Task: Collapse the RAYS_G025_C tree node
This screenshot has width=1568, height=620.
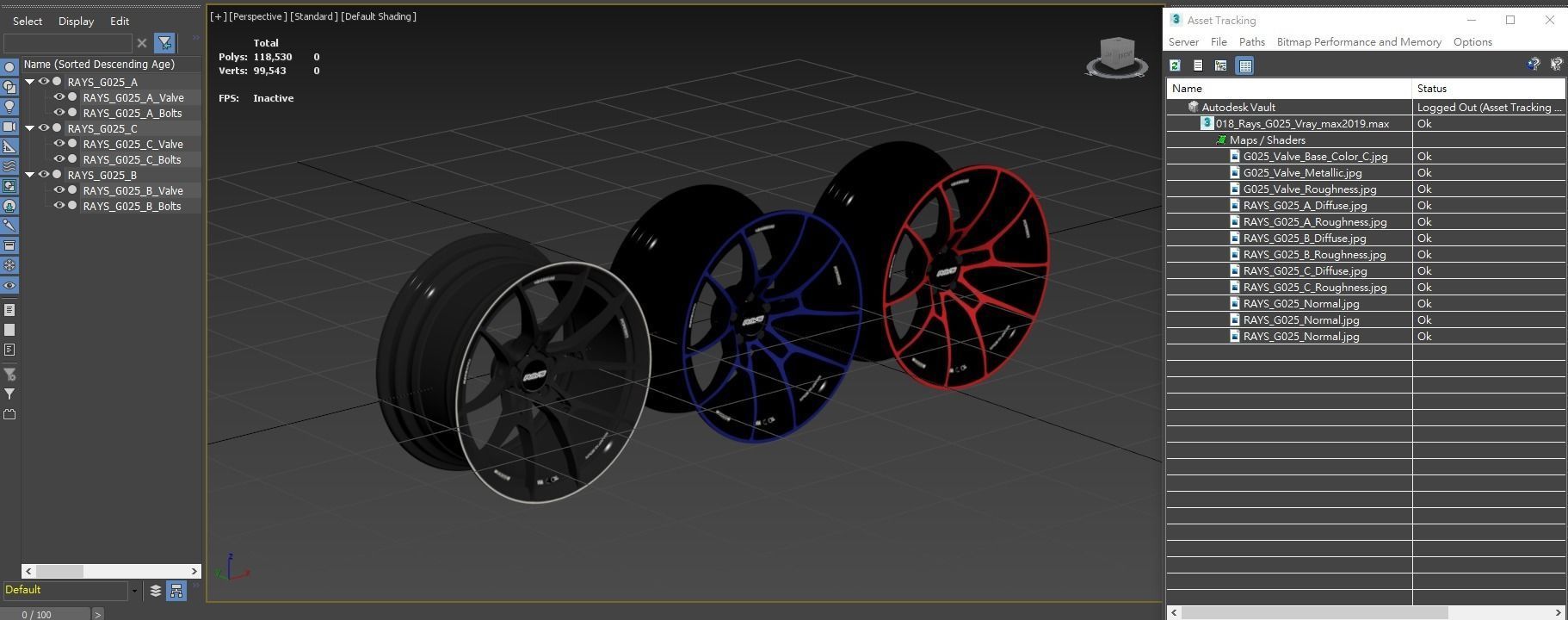Action: (x=30, y=128)
